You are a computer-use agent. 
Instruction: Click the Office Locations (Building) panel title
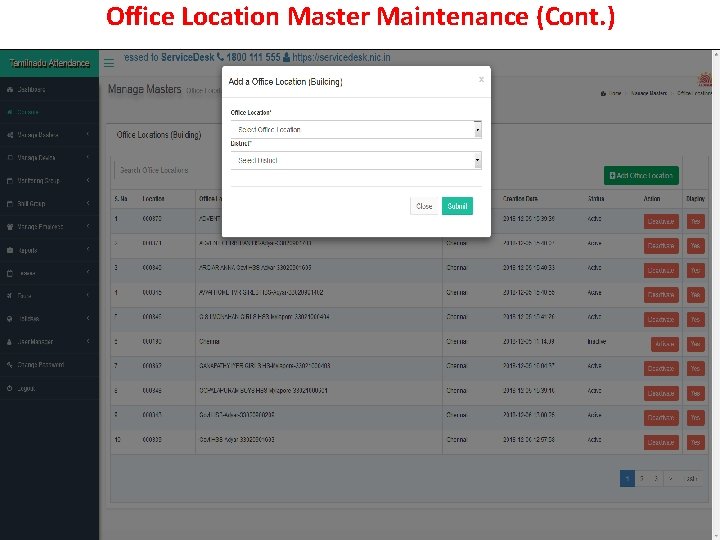(159, 135)
